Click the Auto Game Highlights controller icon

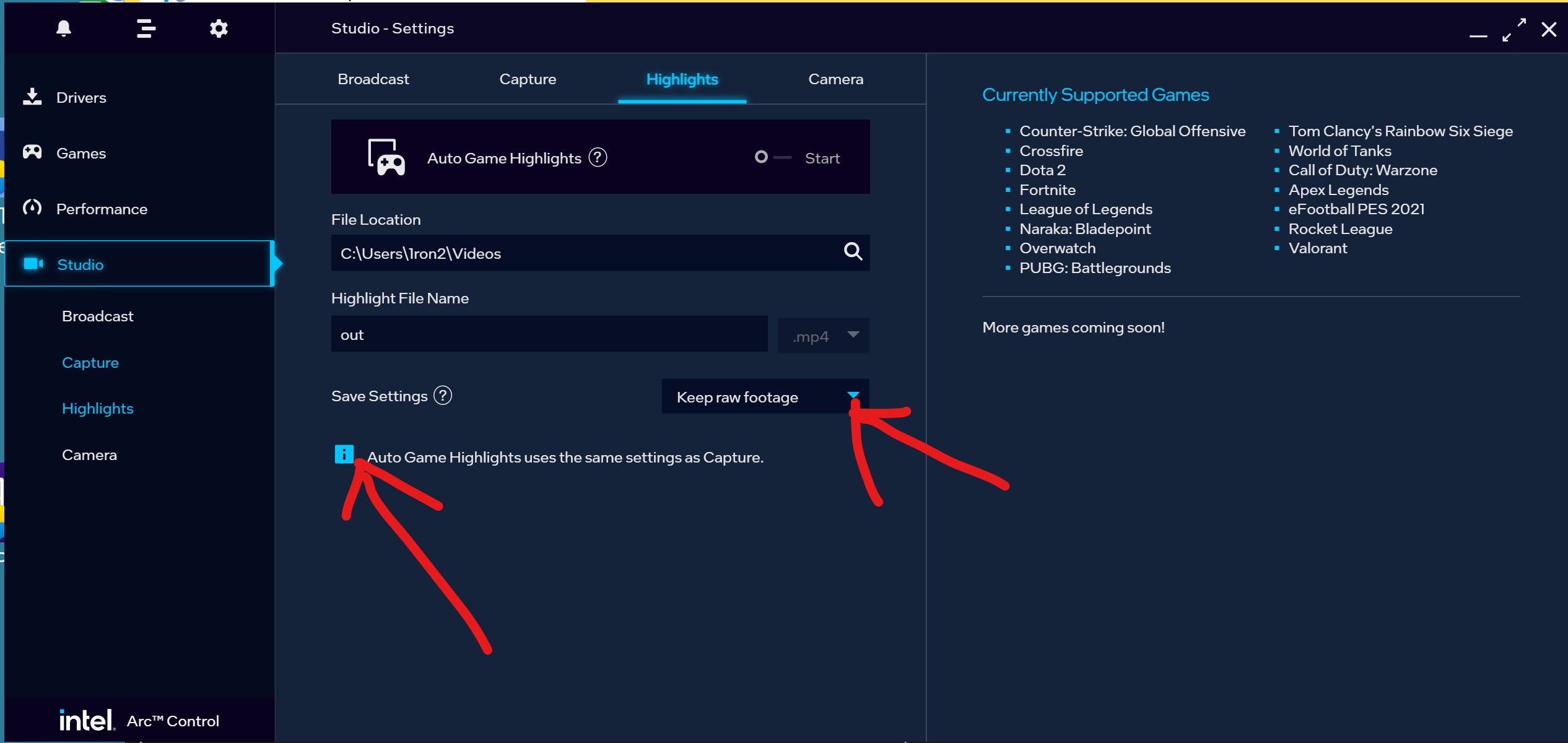386,157
